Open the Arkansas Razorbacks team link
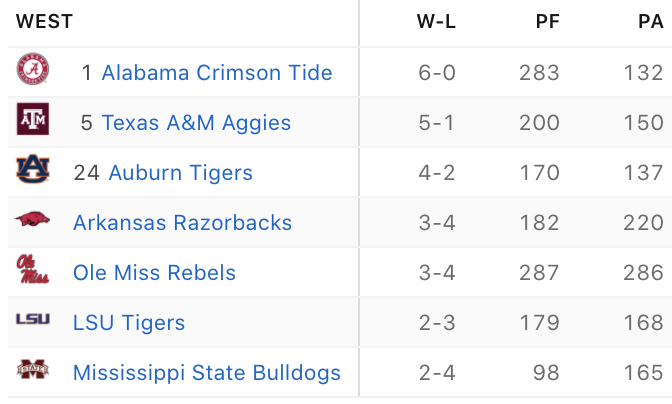The image size is (672, 404). (183, 223)
